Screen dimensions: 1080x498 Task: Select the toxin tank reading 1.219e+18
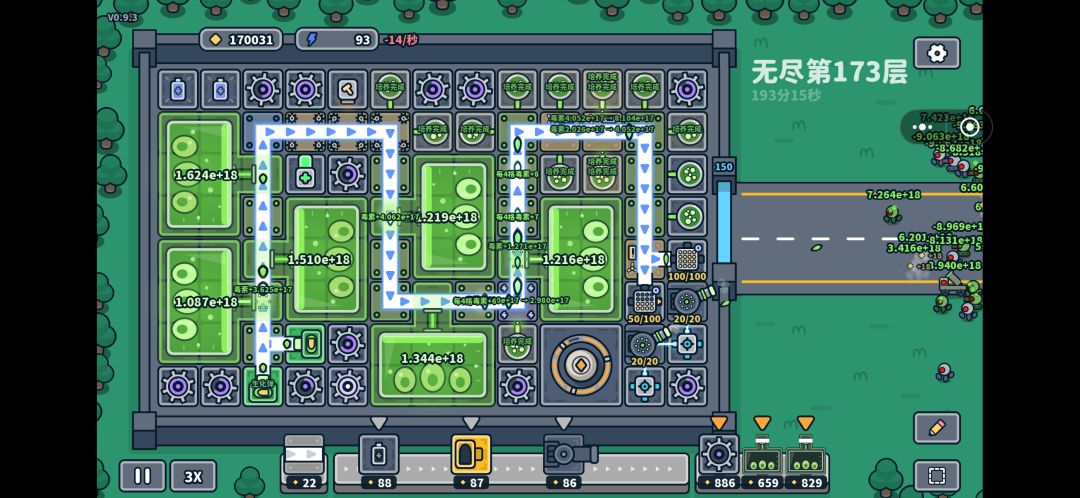point(455,216)
